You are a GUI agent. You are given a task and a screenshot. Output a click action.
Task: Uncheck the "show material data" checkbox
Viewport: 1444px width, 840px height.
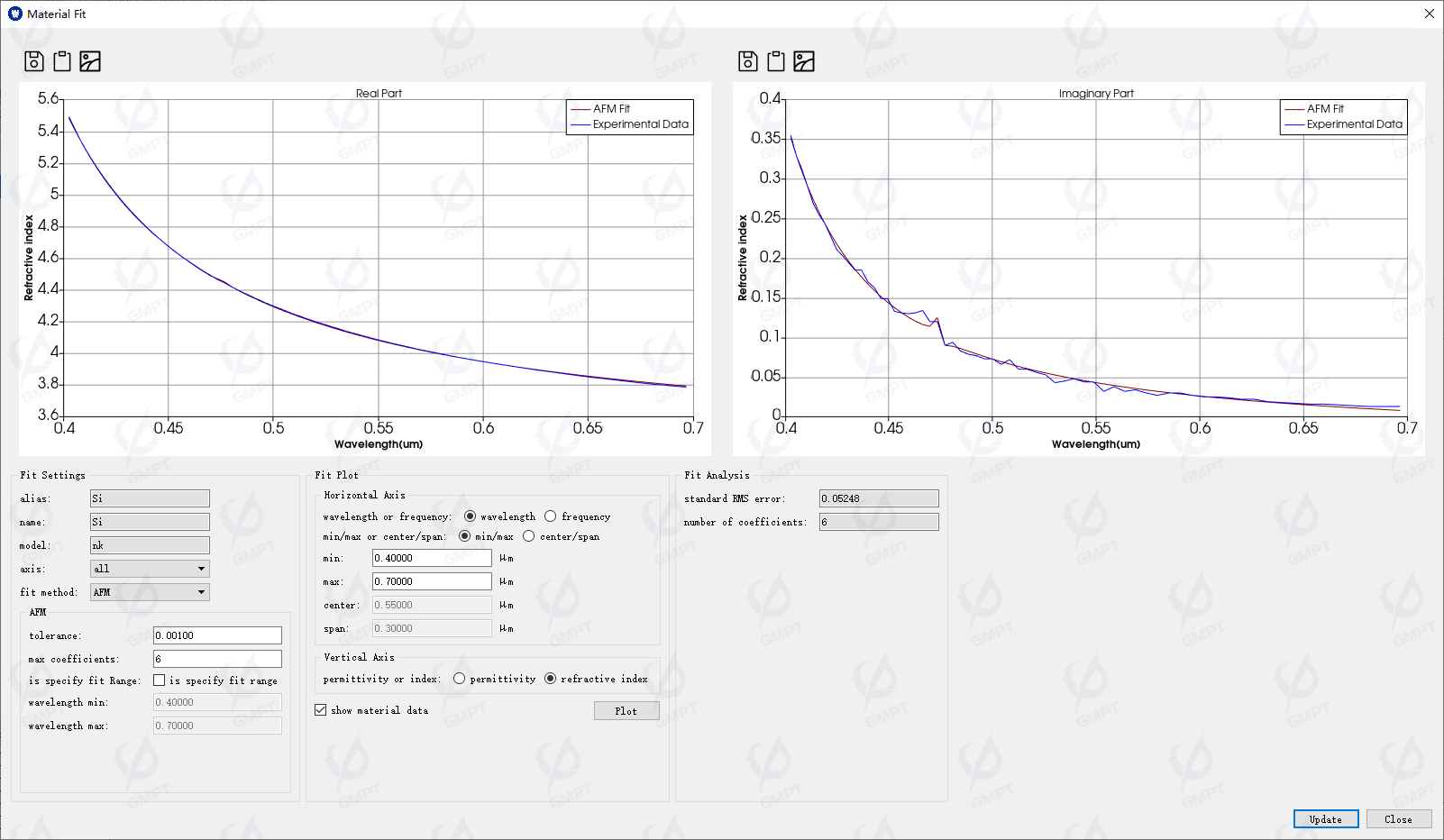[321, 710]
